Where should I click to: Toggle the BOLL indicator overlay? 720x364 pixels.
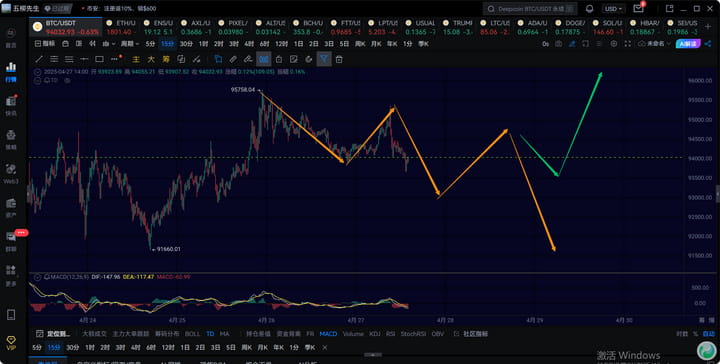pyautogui.click(x=192, y=334)
